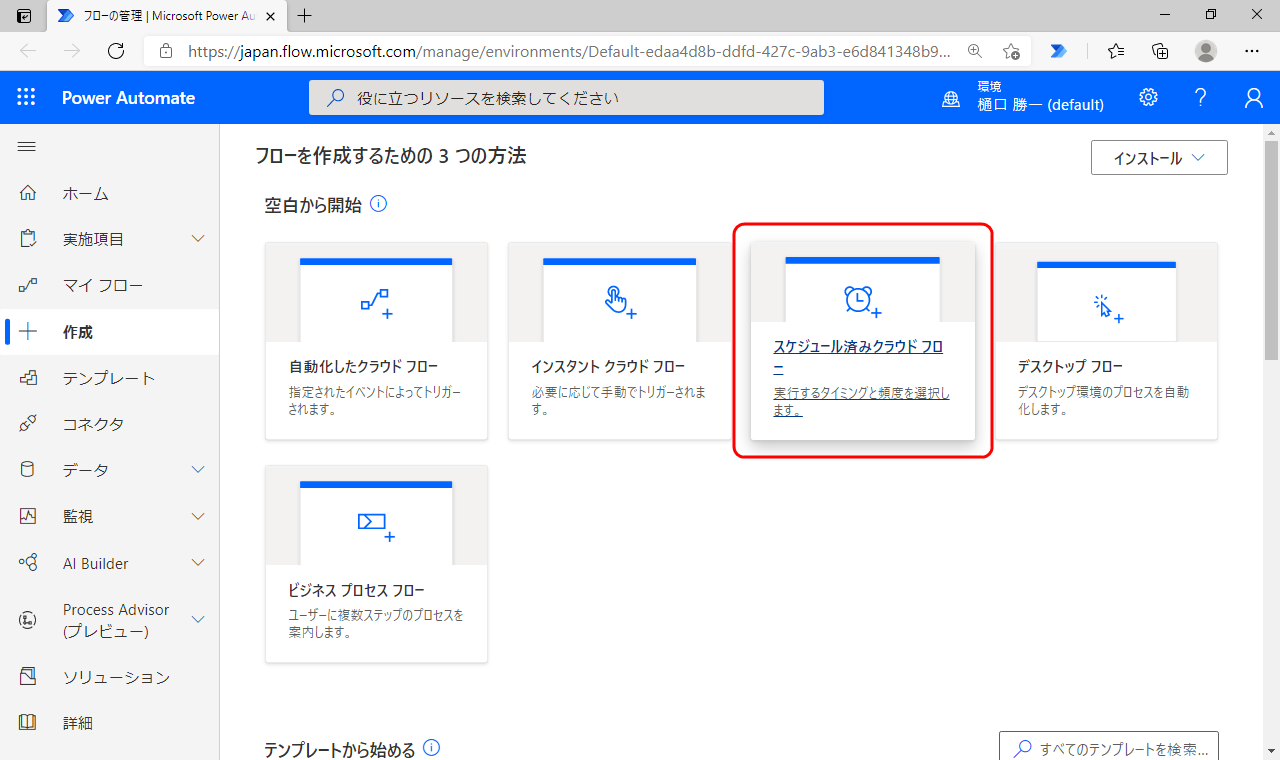Select ホーム in navigation

(x=86, y=193)
